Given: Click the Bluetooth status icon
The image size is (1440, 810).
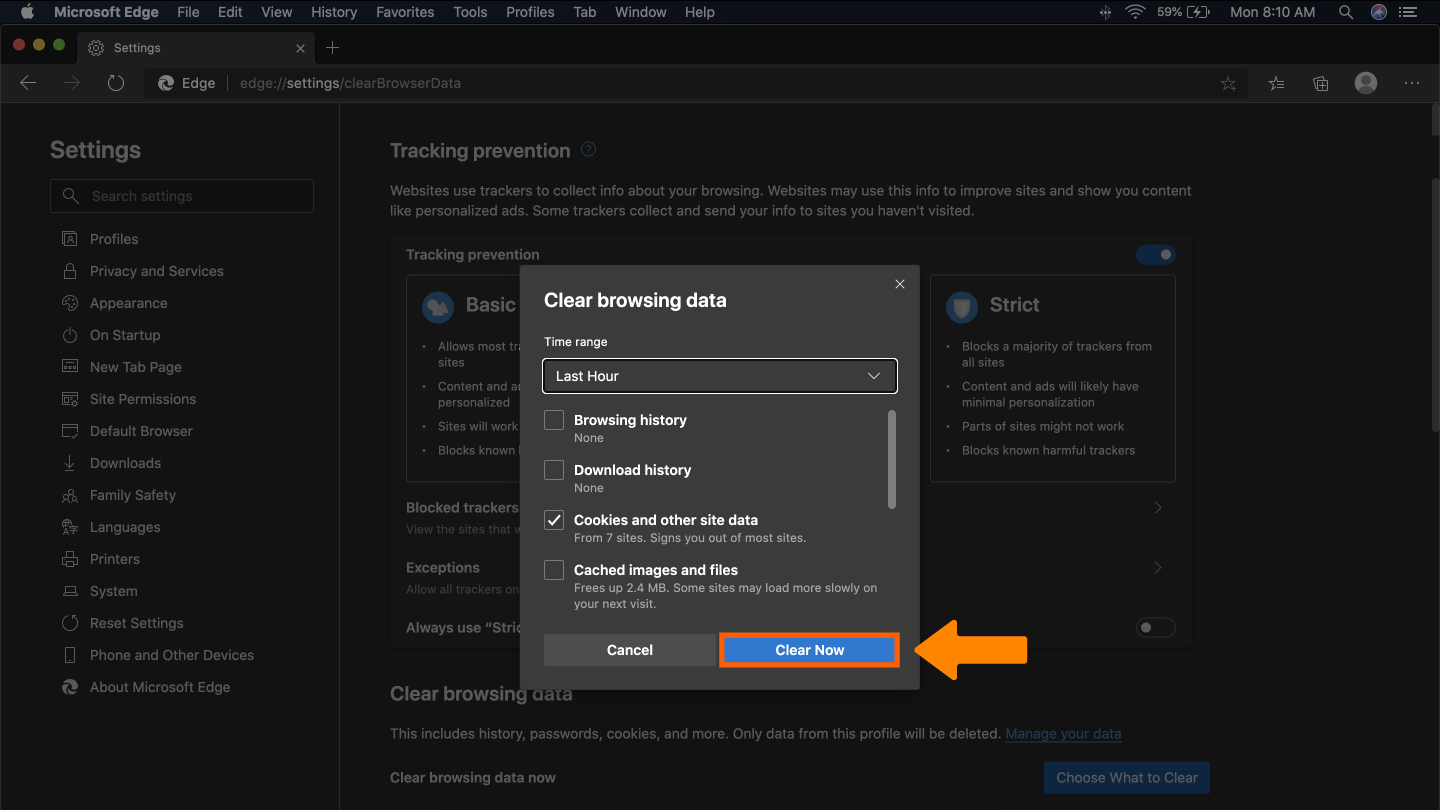Looking at the screenshot, I should [x=1105, y=12].
